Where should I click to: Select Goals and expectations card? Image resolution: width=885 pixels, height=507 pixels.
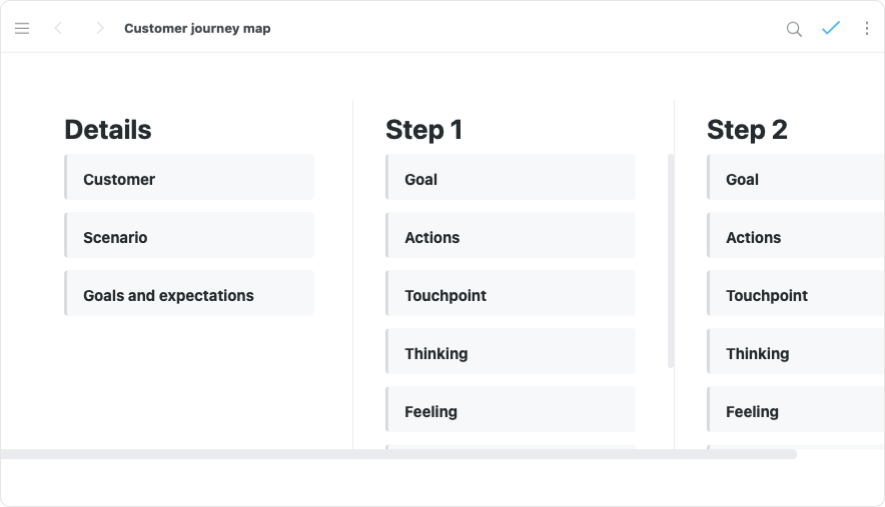189,294
